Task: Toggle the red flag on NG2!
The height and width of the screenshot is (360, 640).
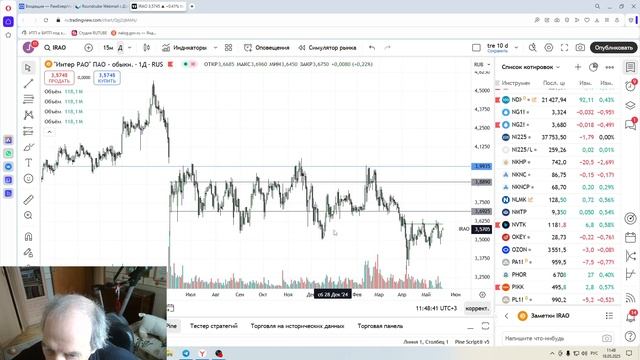Action: pos(498,124)
